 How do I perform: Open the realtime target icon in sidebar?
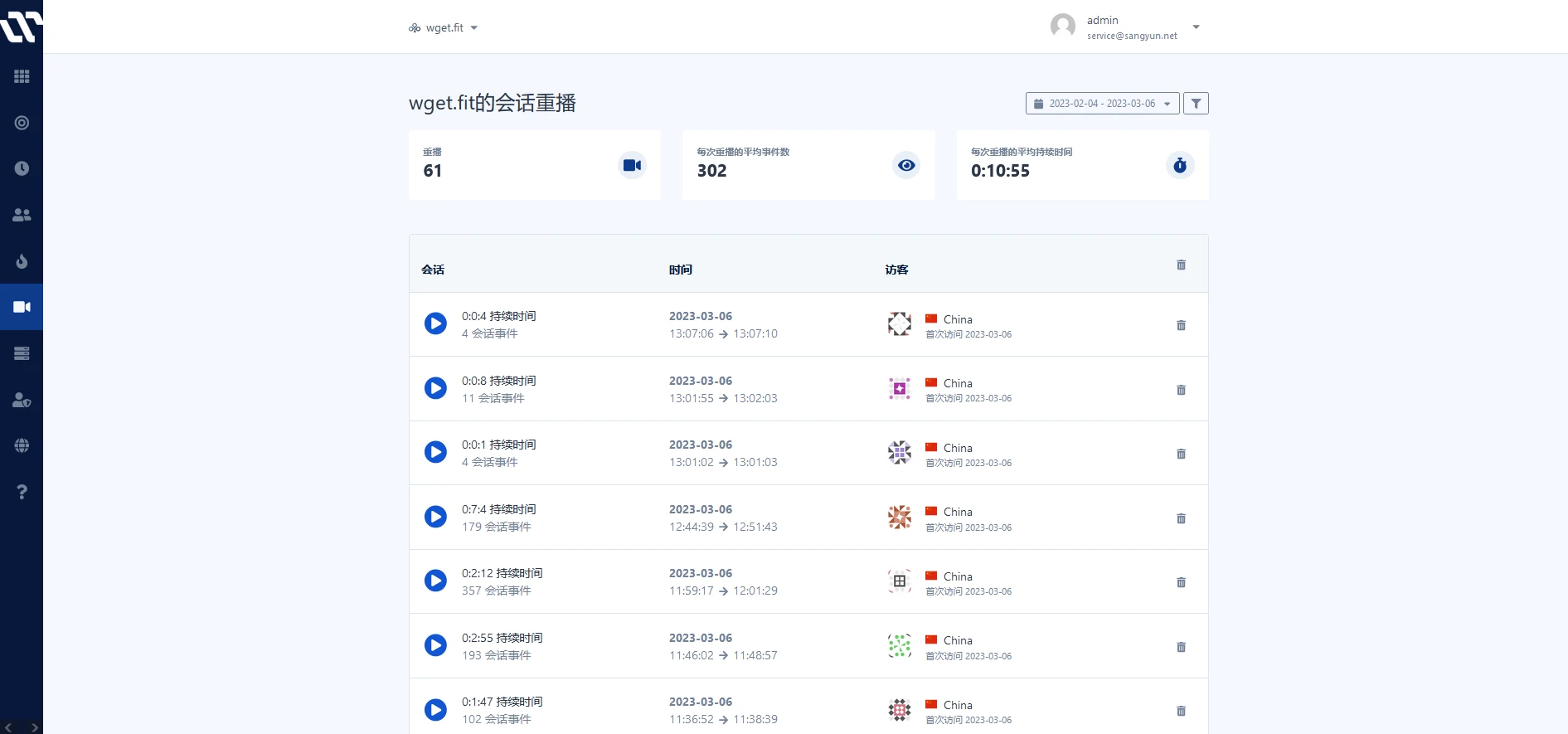[22, 123]
